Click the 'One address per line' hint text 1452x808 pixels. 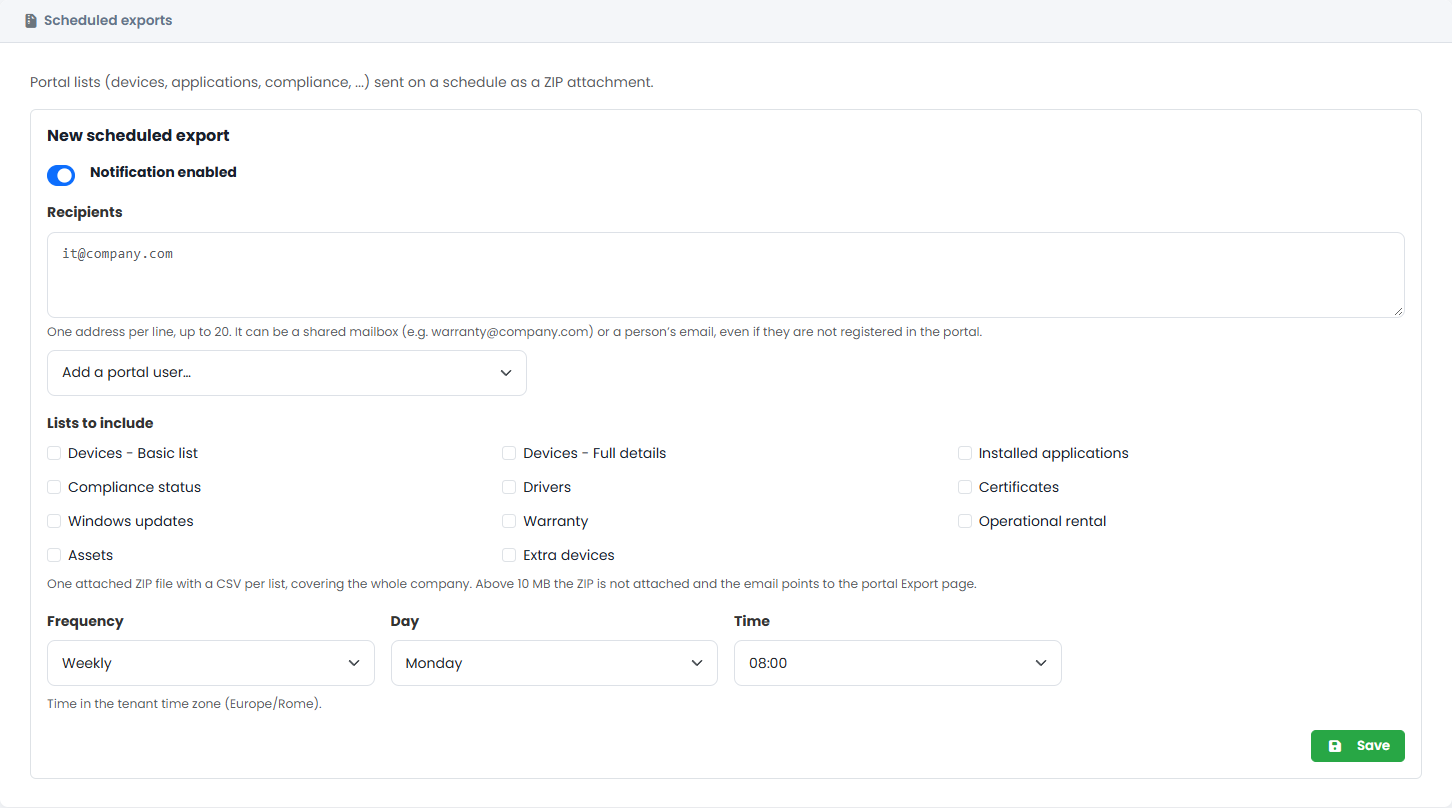point(515,332)
